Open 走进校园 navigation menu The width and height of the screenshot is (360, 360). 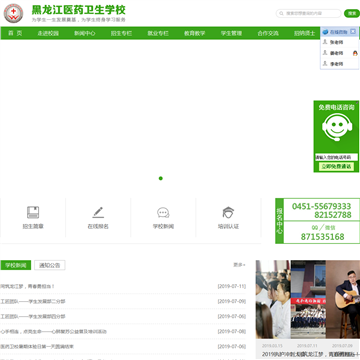(48, 33)
